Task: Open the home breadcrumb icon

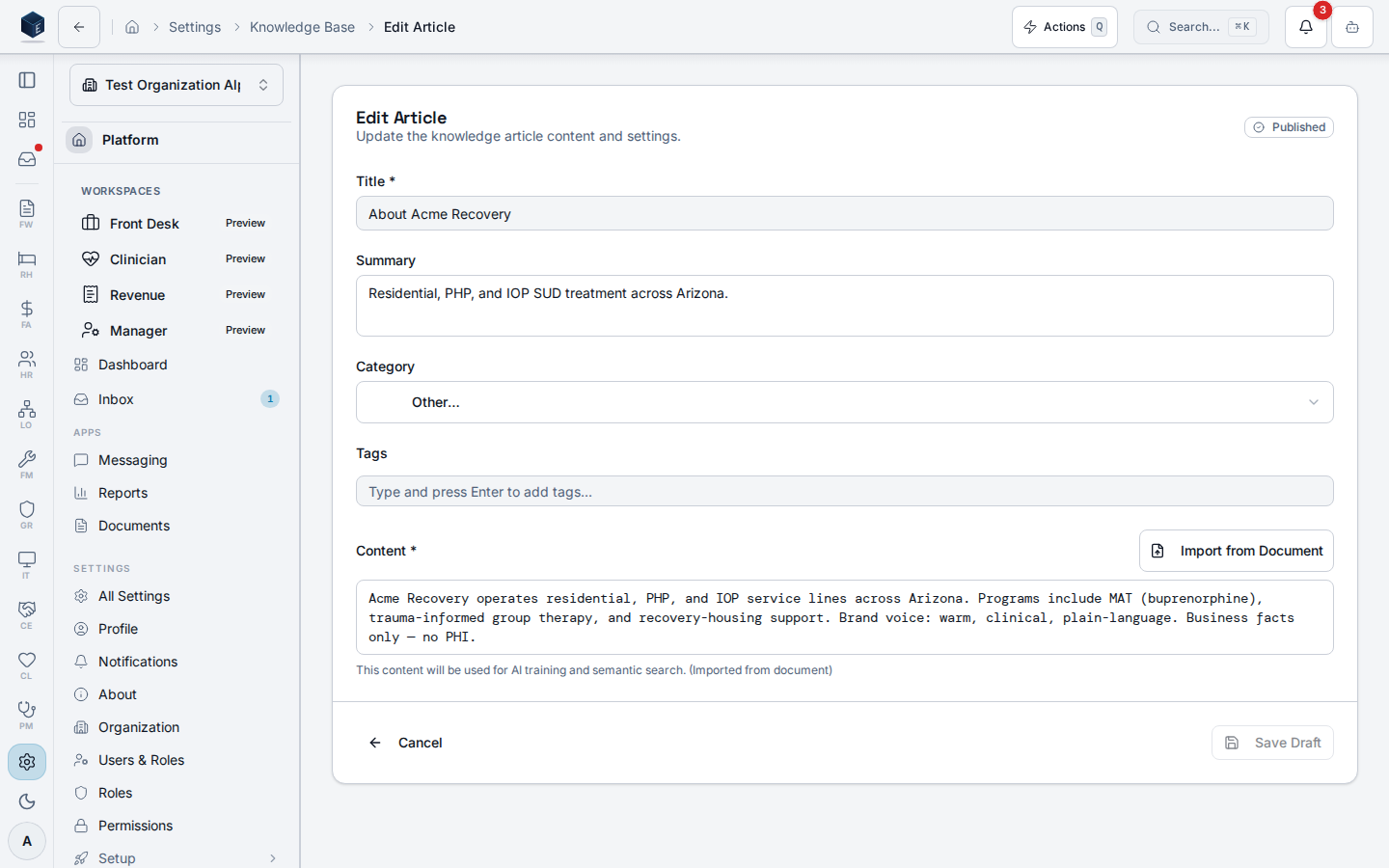Action: tap(132, 27)
